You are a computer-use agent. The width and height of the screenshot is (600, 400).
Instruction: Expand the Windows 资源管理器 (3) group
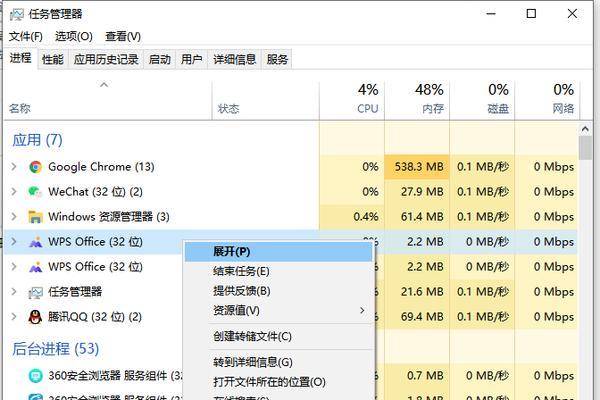click(14, 217)
